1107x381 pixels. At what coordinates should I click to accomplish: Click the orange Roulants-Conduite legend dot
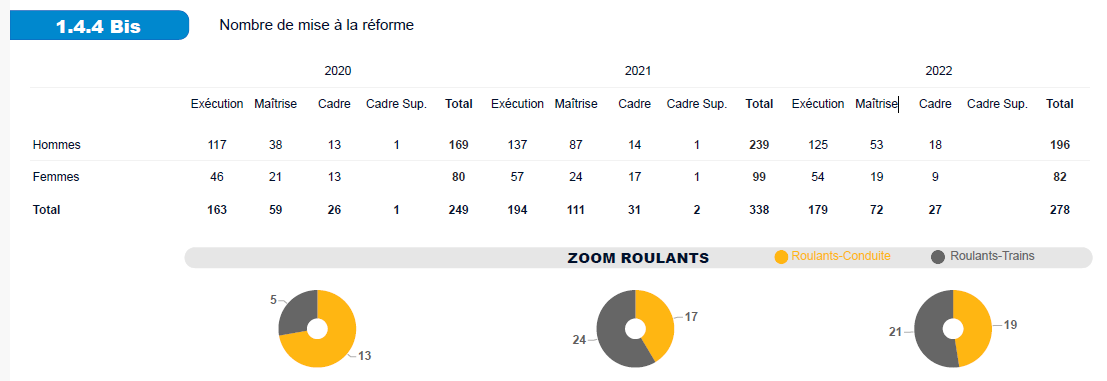(x=782, y=258)
